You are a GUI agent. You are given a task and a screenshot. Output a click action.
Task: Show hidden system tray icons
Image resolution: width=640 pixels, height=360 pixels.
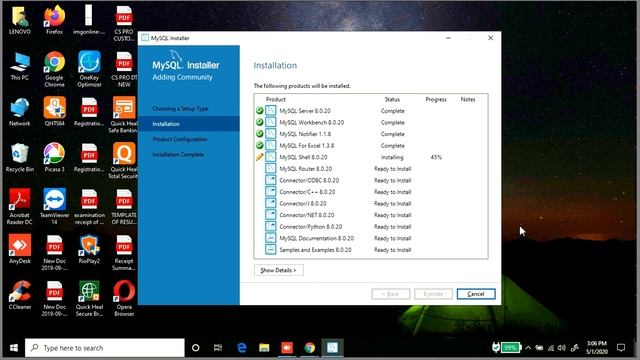point(528,348)
